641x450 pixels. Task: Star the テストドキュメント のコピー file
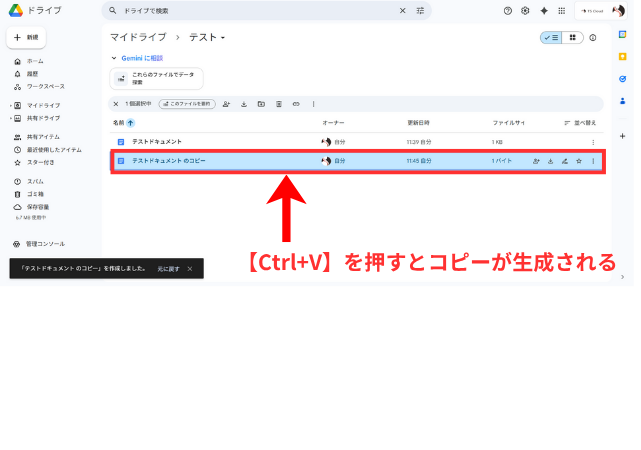(x=578, y=161)
